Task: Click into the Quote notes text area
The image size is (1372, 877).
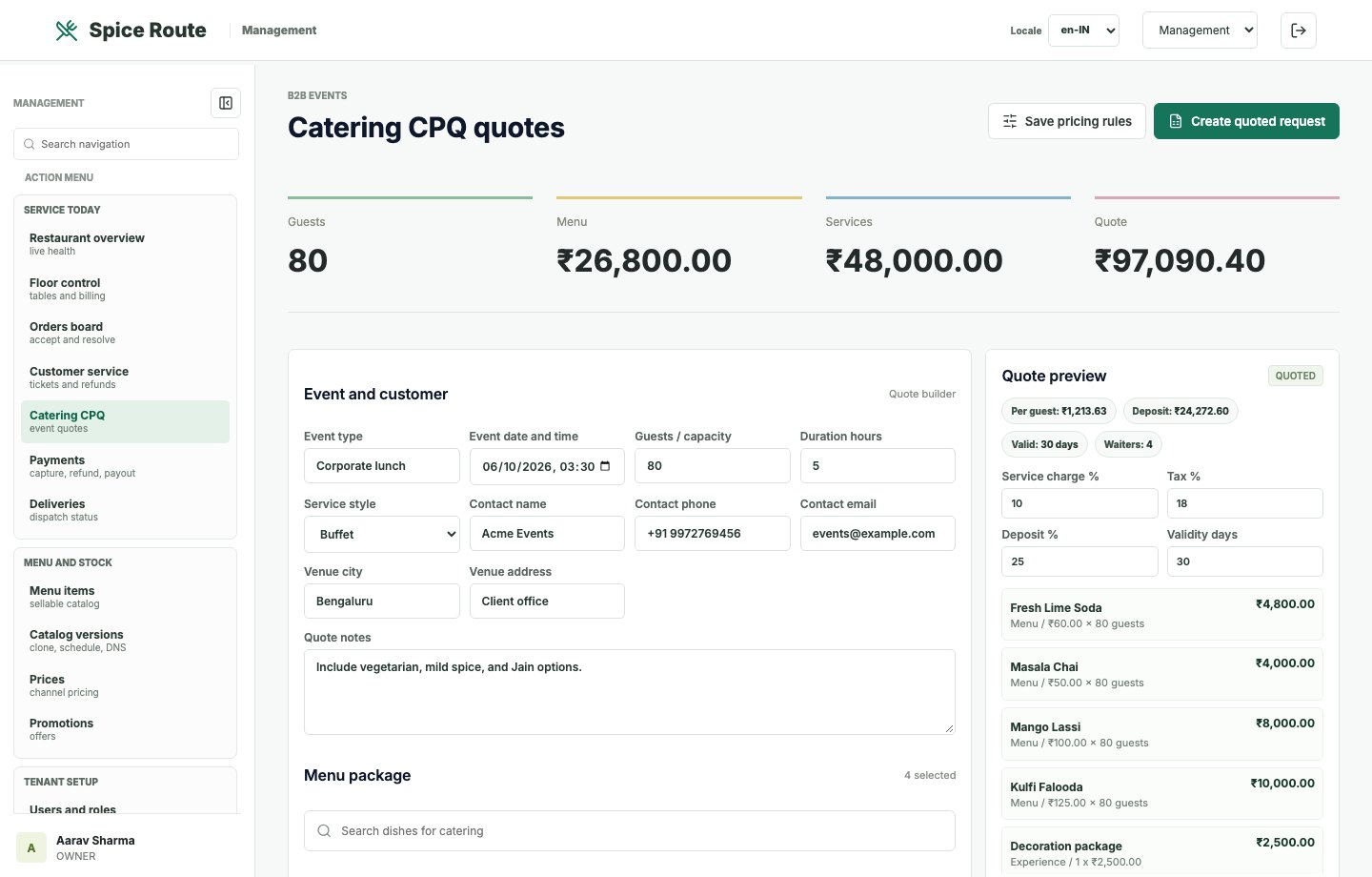Action: pyautogui.click(x=630, y=692)
